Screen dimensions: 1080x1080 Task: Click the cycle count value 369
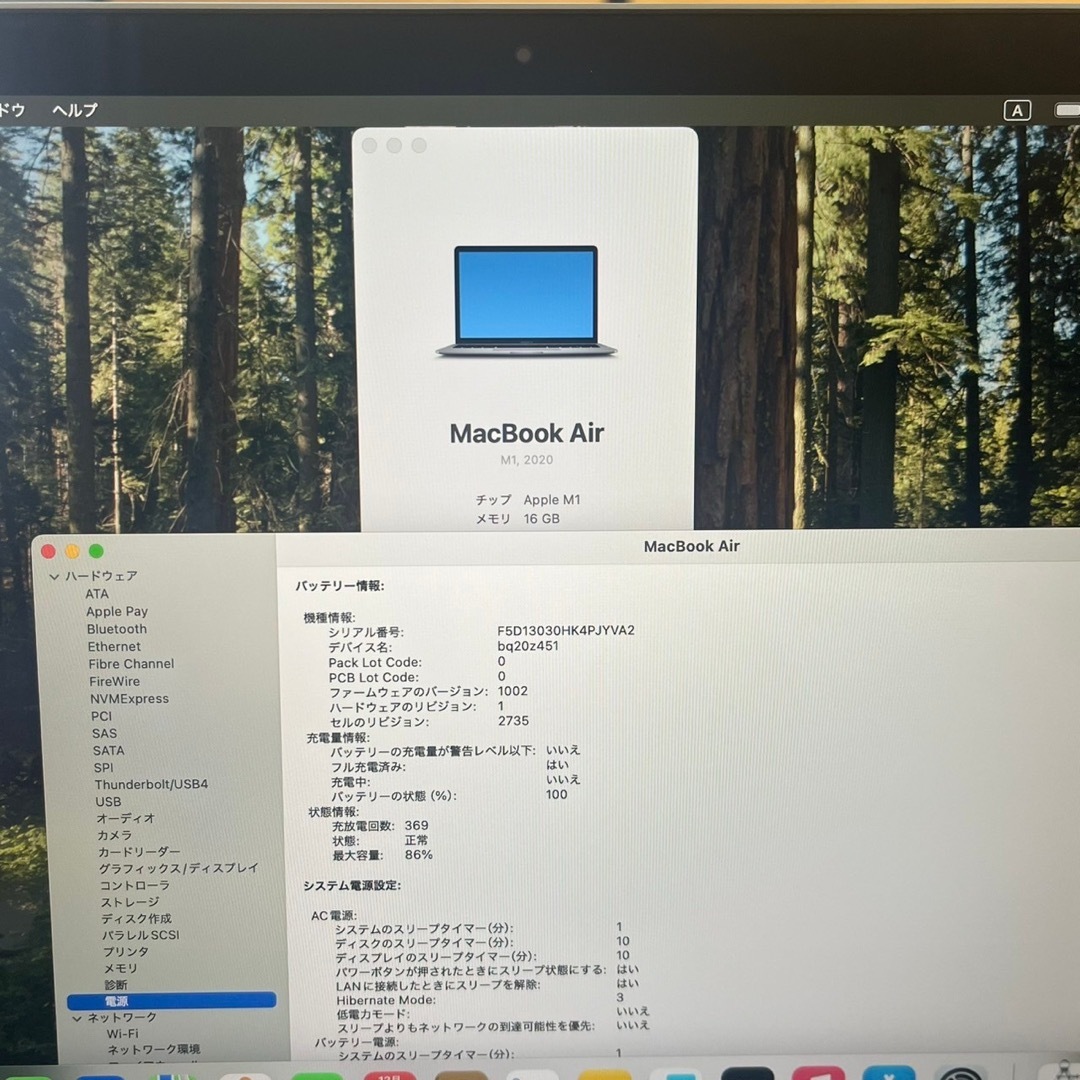click(x=416, y=825)
